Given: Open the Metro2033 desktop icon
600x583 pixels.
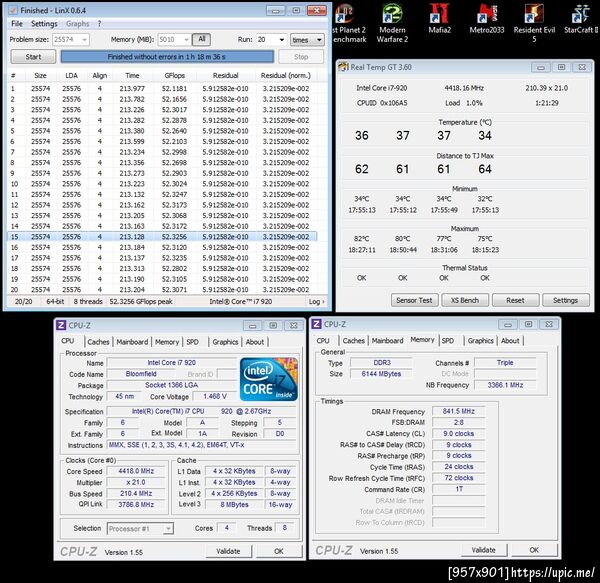Looking at the screenshot, I should [487, 18].
